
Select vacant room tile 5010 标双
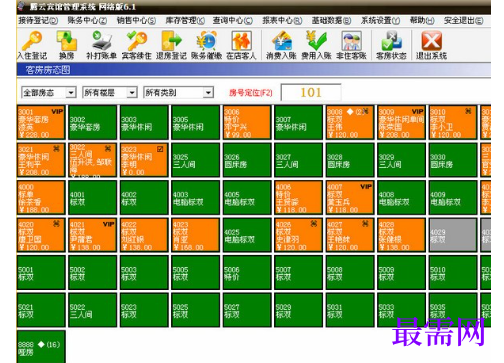click(453, 273)
